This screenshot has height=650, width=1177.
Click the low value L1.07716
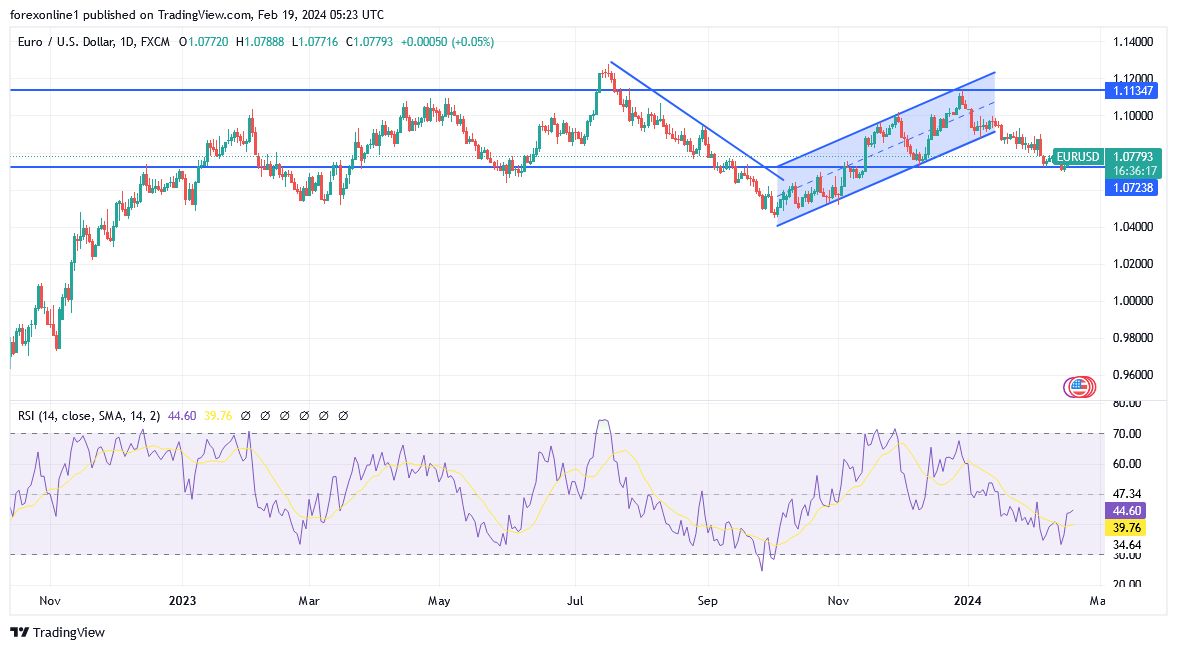[x=315, y=42]
